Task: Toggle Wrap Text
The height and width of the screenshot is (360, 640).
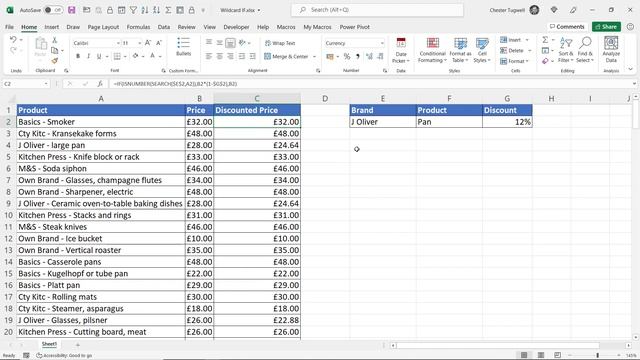Action: tap(280, 43)
